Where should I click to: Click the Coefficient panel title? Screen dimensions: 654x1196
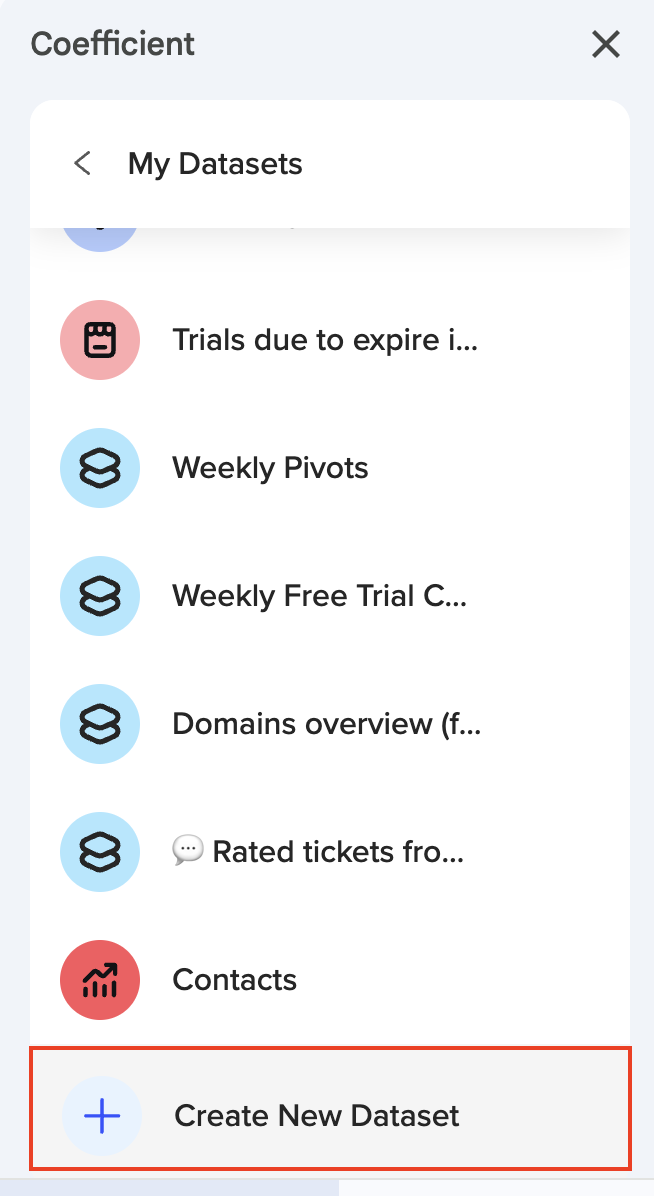(x=113, y=44)
